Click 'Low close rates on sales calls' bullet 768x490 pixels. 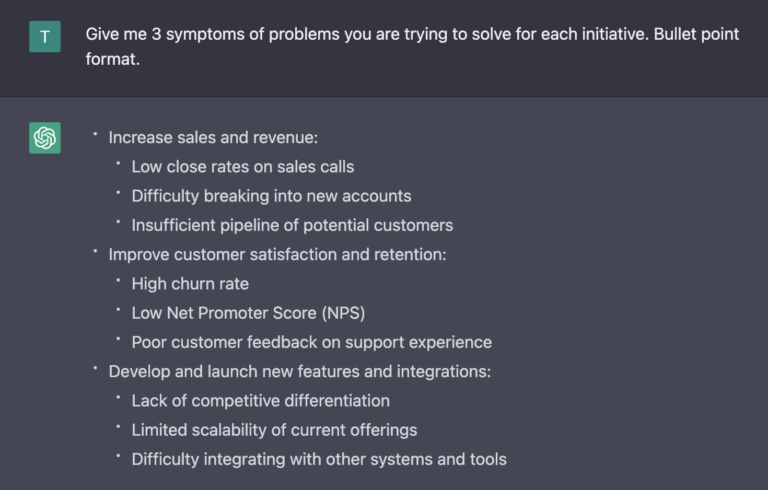(242, 167)
